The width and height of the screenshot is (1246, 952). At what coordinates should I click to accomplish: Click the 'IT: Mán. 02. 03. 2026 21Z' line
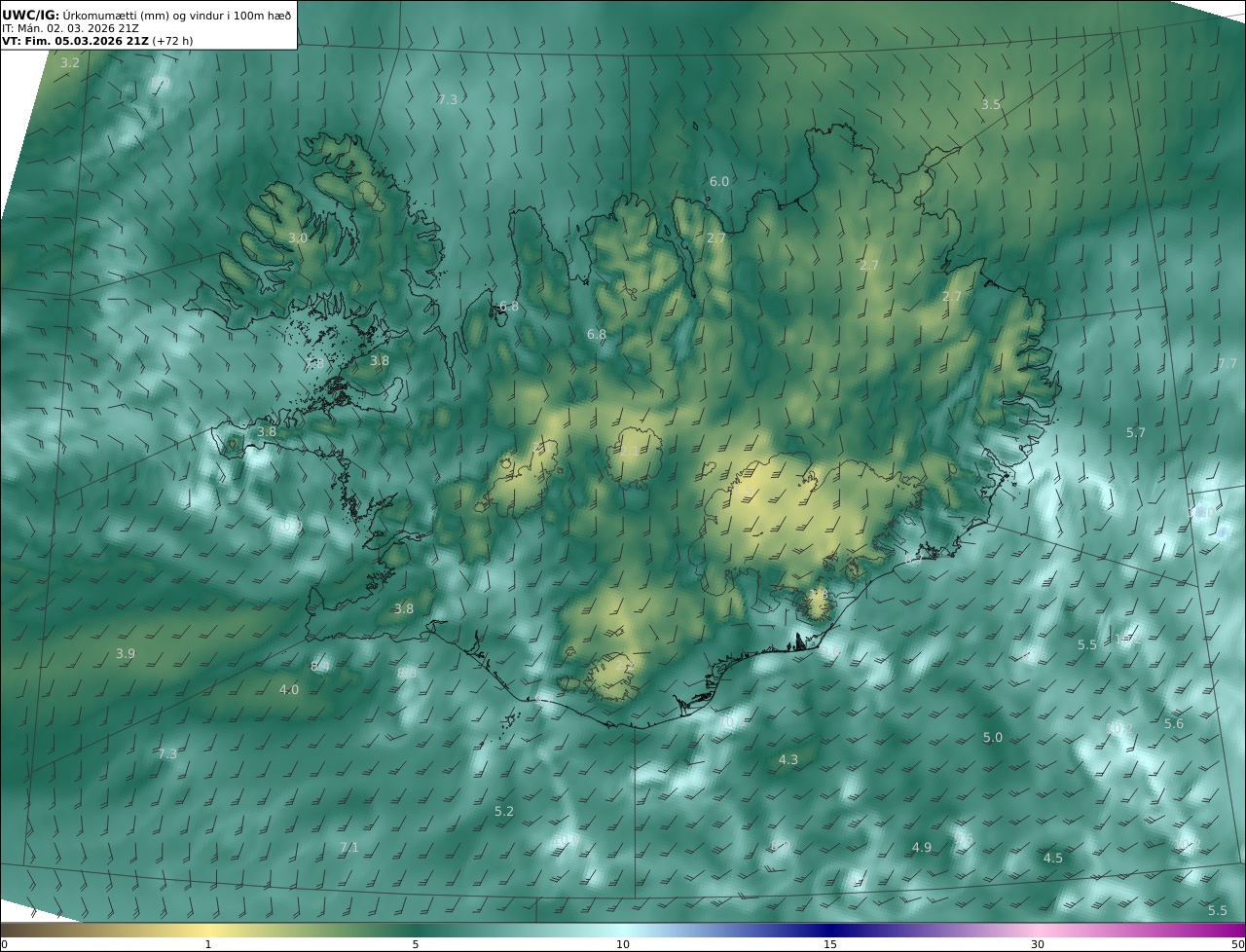click(x=70, y=29)
